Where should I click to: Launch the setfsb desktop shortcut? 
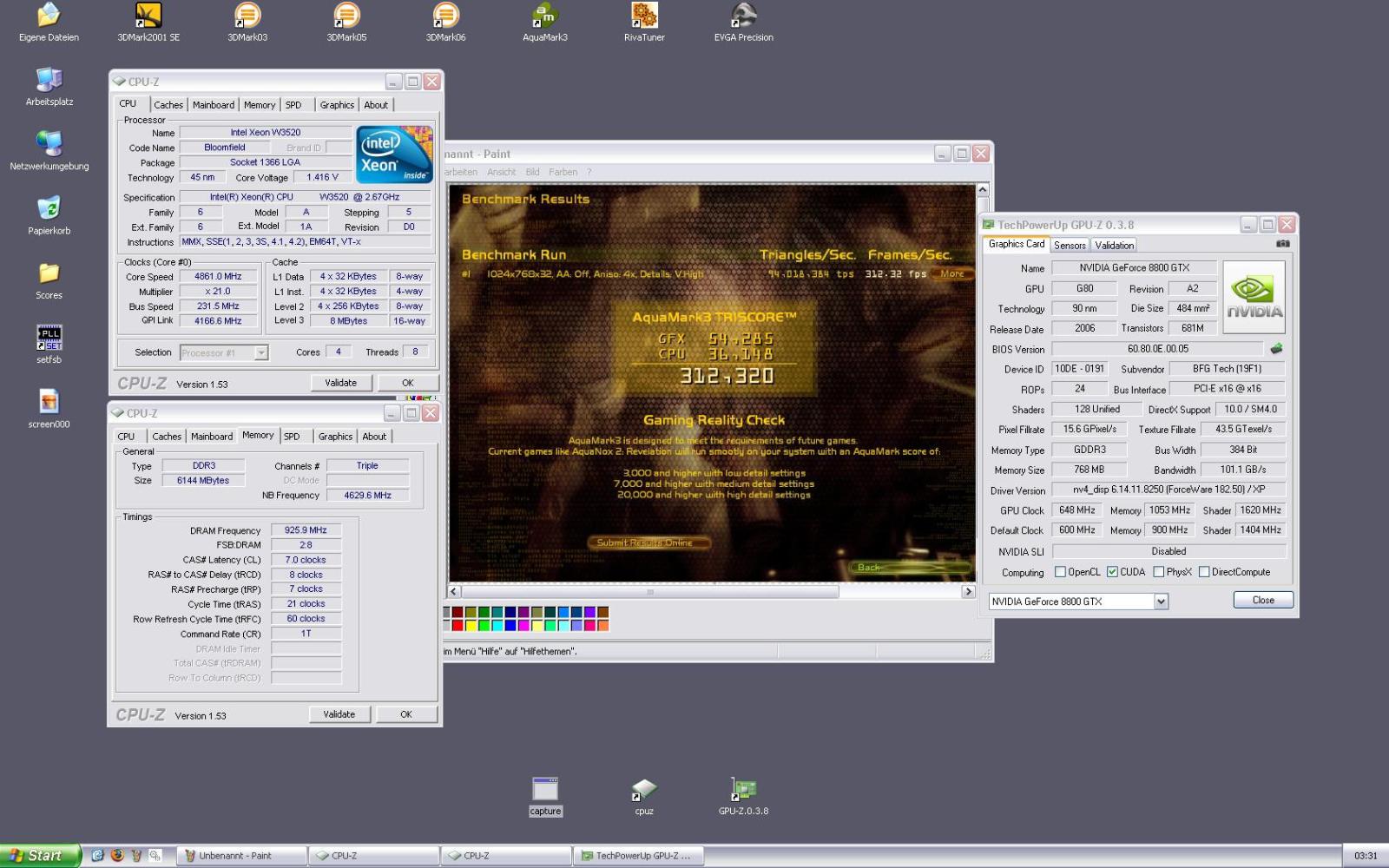[49, 344]
